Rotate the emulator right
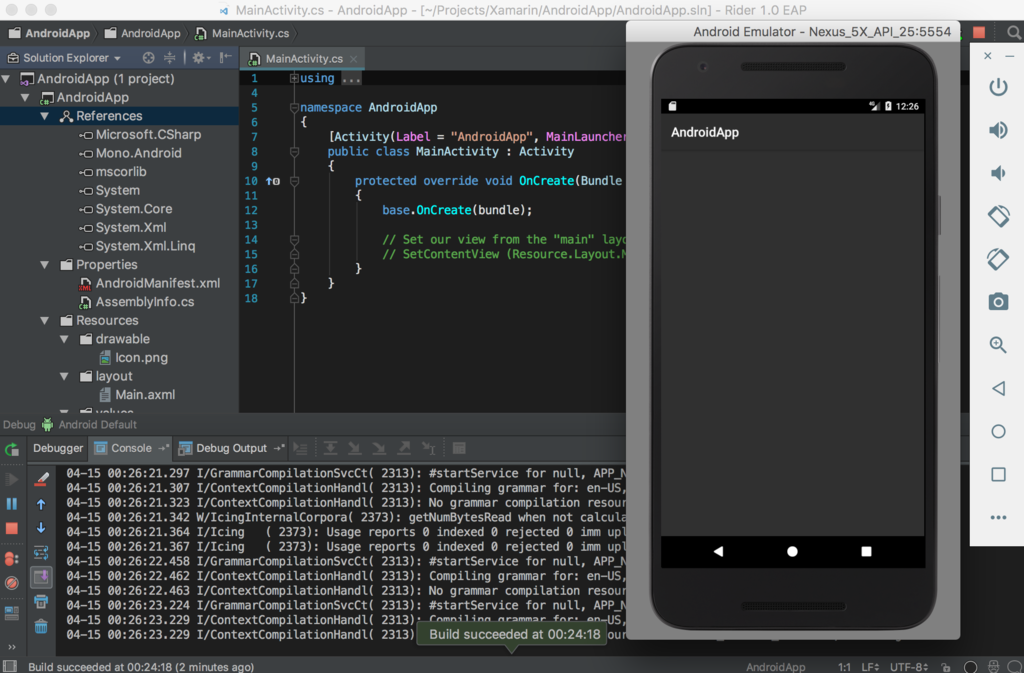This screenshot has width=1024, height=673. pyautogui.click(x=998, y=259)
